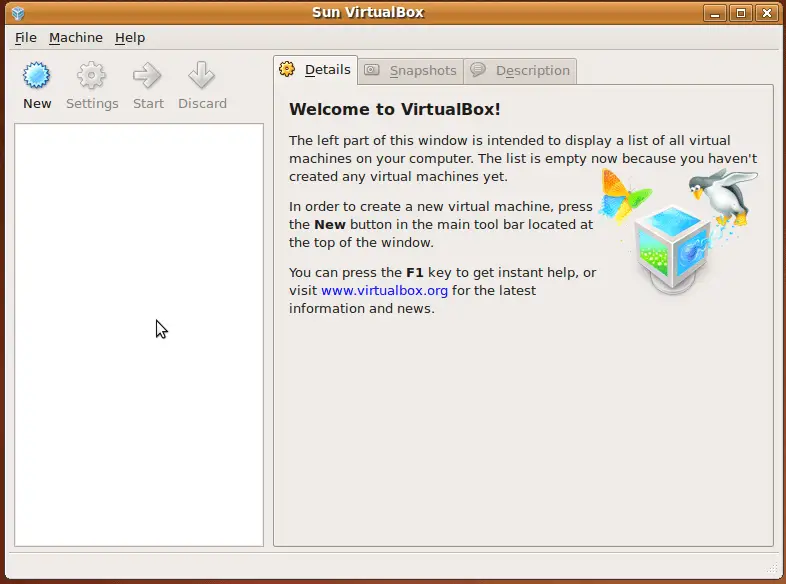
Task: Click the VirtualBox cube icon in title bar
Action: click(x=18, y=13)
